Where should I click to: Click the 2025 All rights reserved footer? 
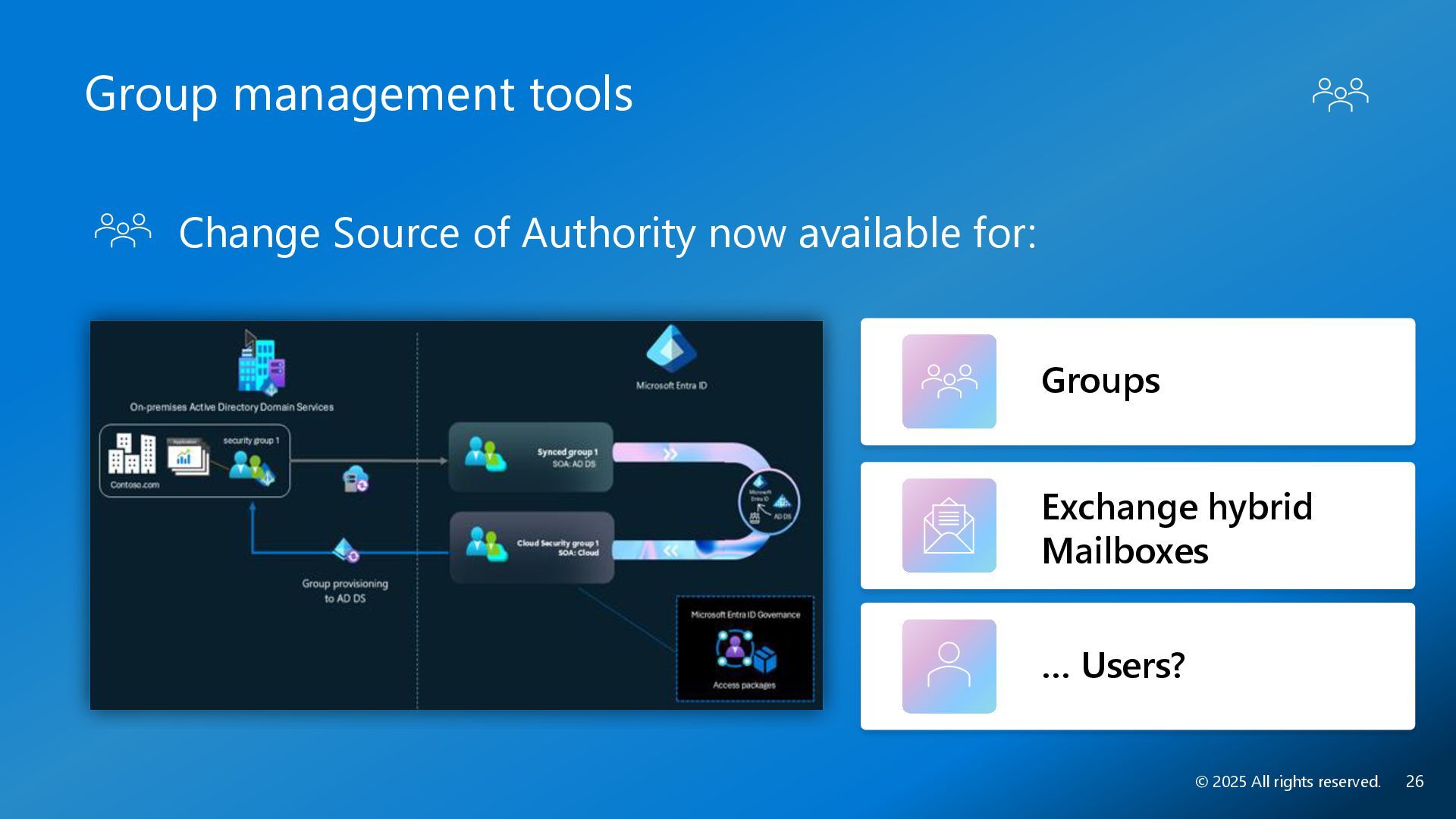point(1288,782)
